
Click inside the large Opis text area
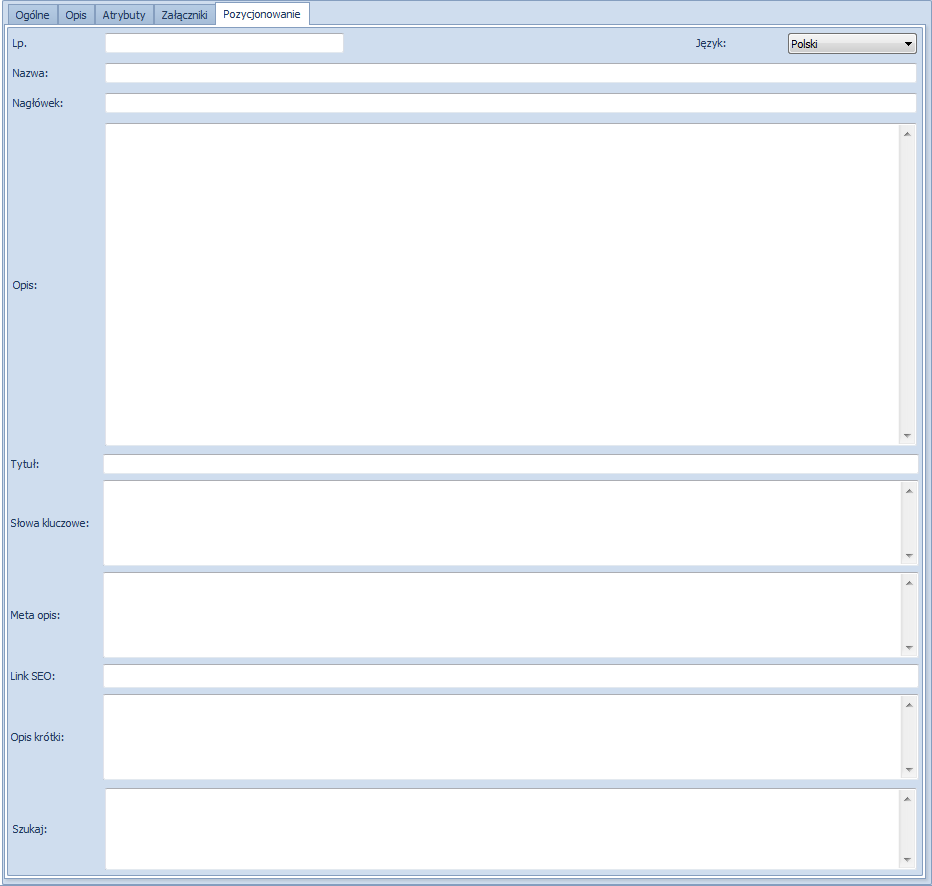[502, 285]
